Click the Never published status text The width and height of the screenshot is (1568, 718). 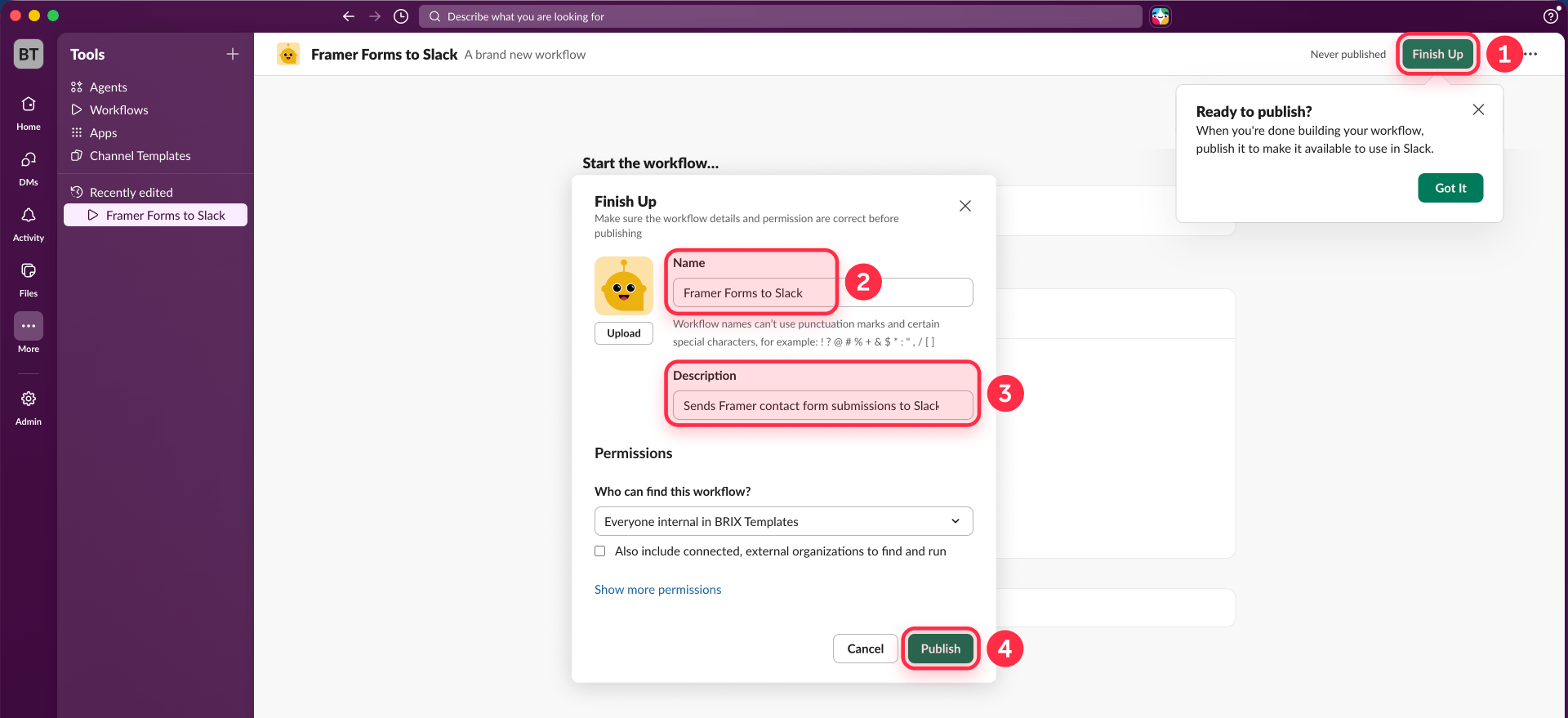click(x=1348, y=54)
